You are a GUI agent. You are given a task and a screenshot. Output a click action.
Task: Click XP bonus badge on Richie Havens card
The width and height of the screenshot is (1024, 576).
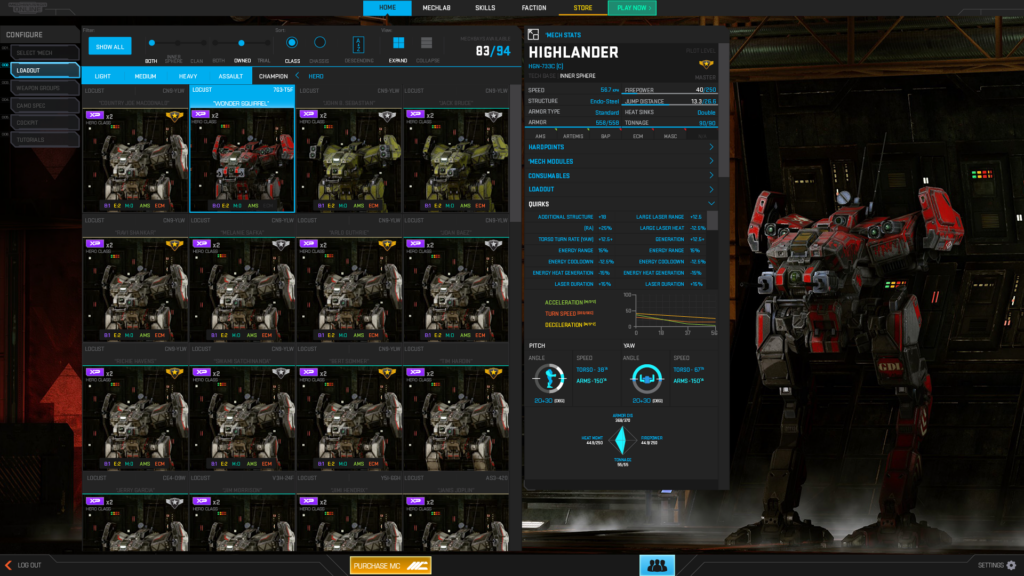pos(94,372)
